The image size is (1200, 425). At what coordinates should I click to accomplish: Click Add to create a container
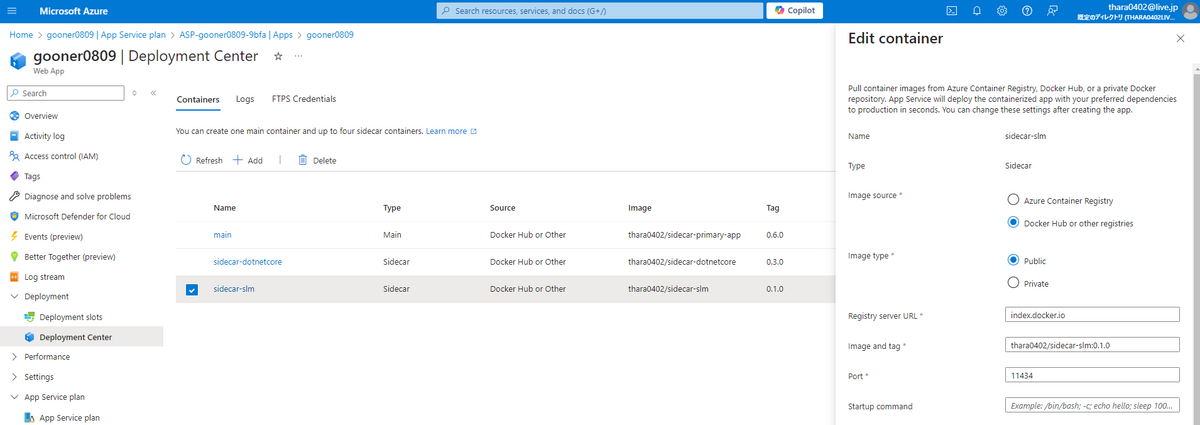click(x=247, y=160)
